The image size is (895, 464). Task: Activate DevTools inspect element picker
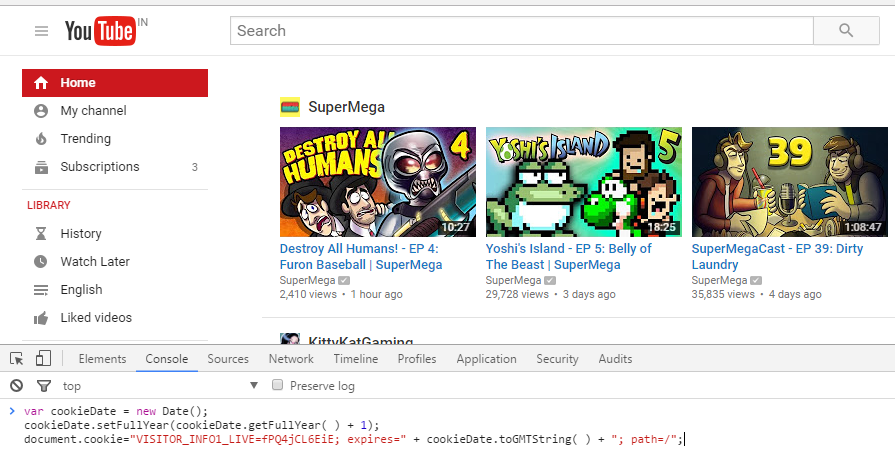click(17, 358)
